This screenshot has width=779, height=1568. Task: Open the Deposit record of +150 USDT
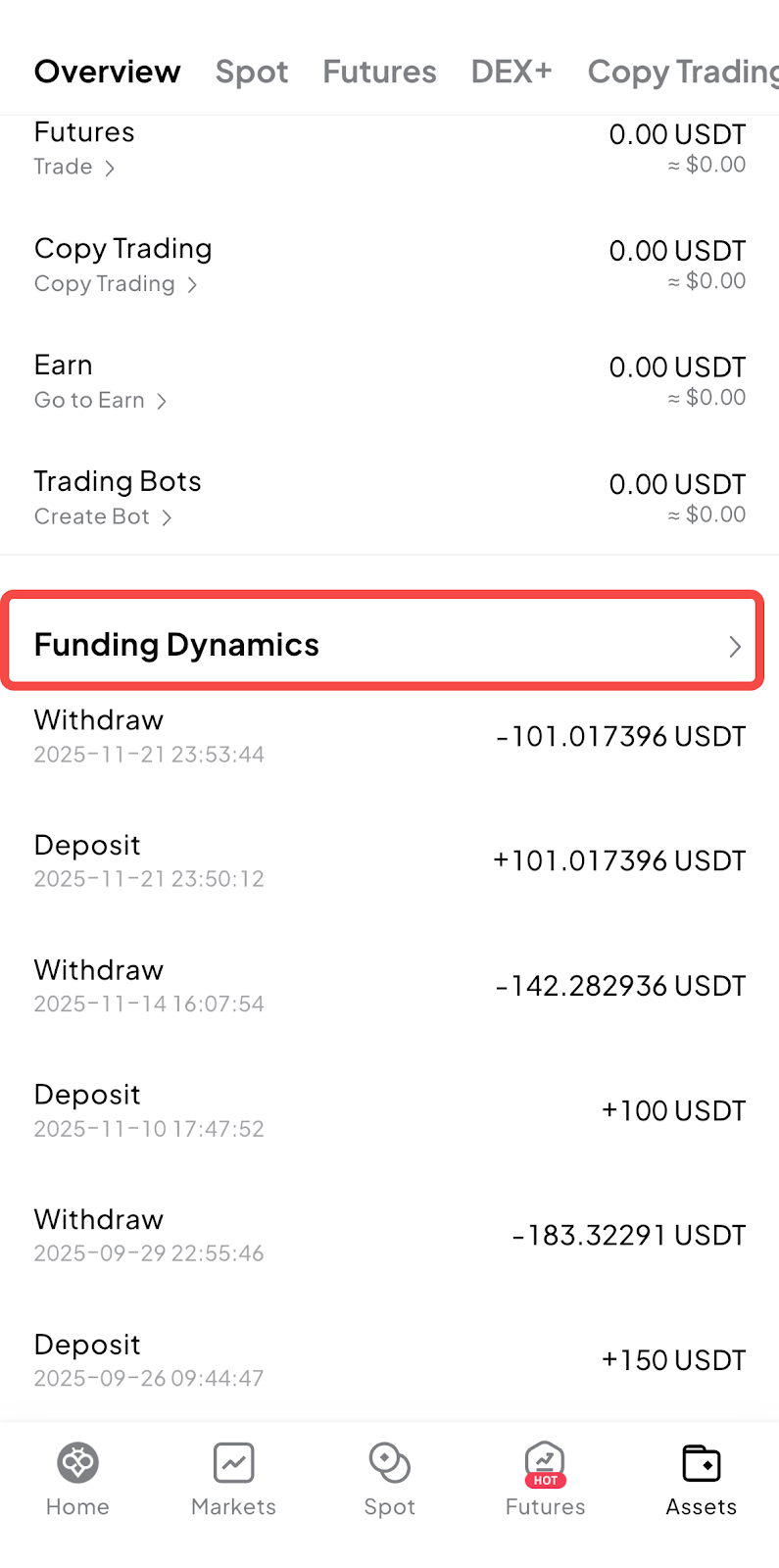(389, 1359)
